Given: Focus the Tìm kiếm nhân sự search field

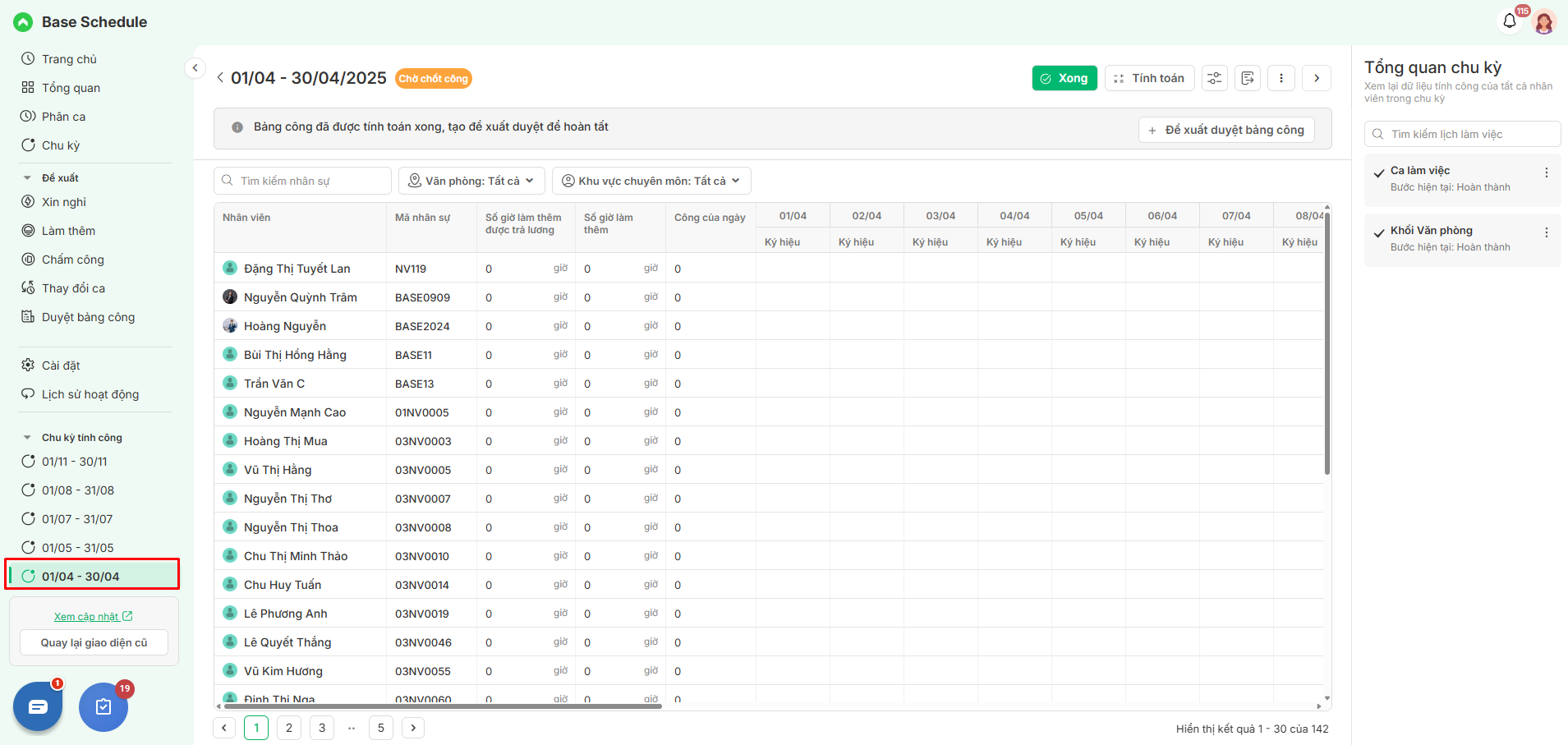Looking at the screenshot, I should click(302, 181).
